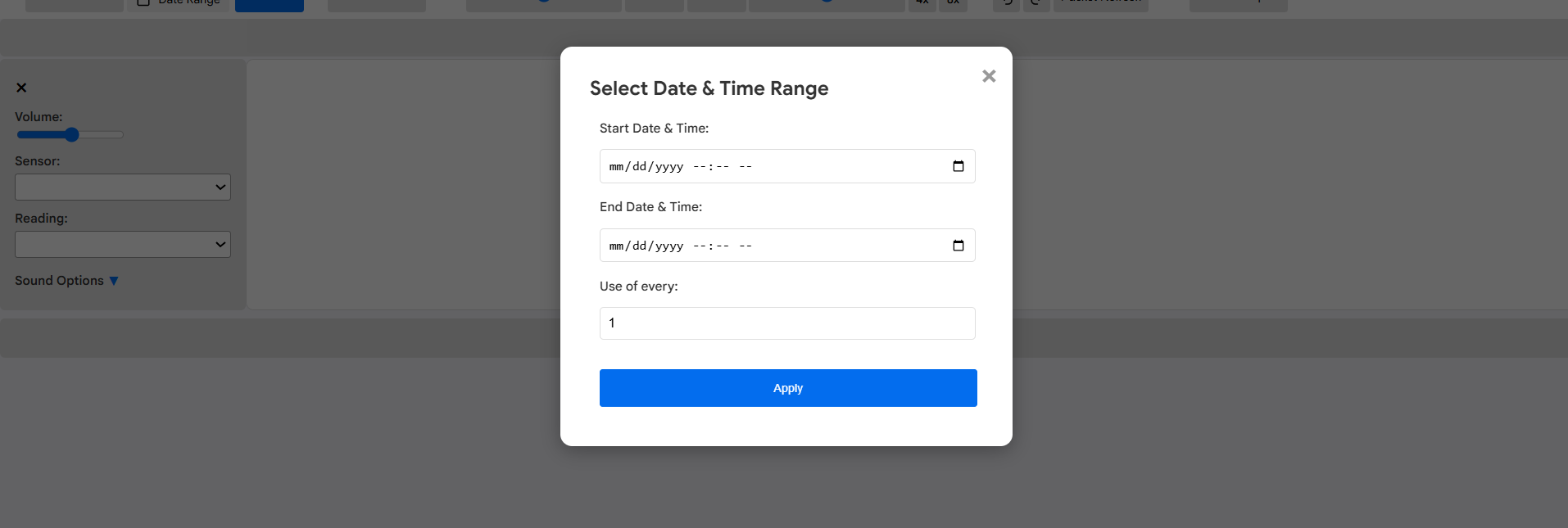Image resolution: width=1568 pixels, height=528 pixels.
Task: Click the Apply button
Action: click(787, 387)
